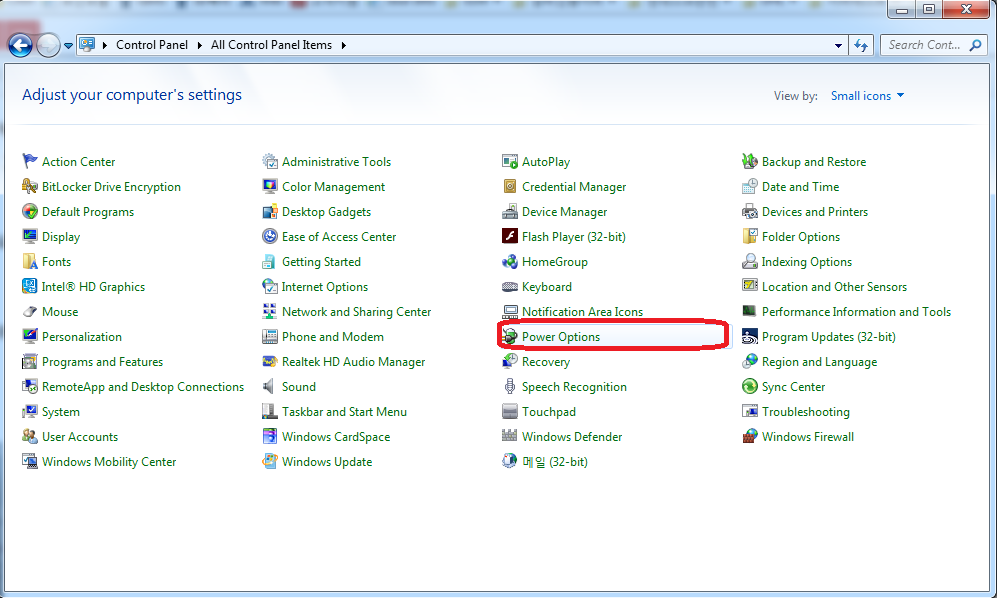Click the Sound speaker icon
Image resolution: width=997 pixels, height=598 pixels.
(x=270, y=387)
